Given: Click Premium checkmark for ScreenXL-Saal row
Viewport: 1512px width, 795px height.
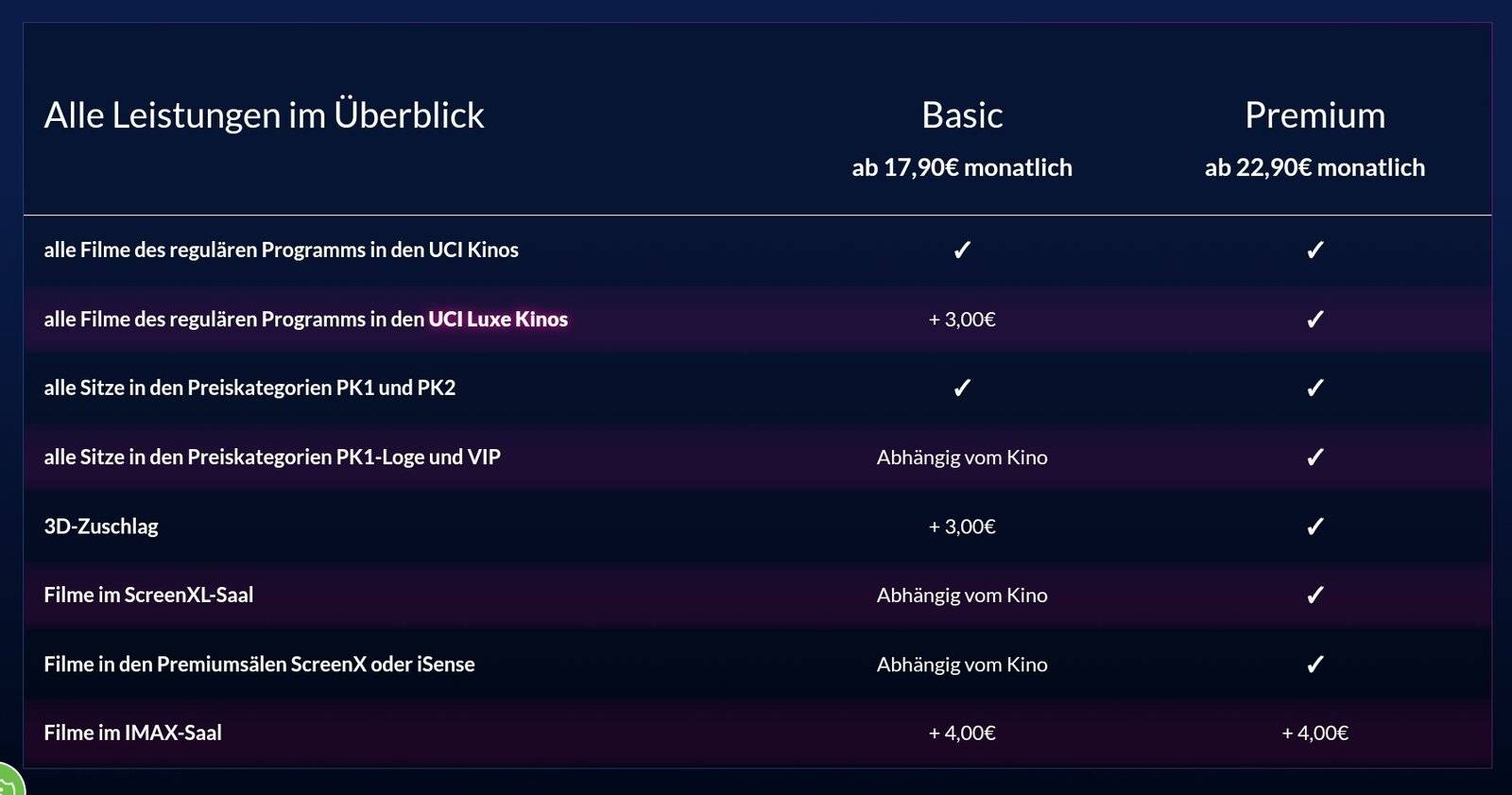Looking at the screenshot, I should (x=1314, y=595).
